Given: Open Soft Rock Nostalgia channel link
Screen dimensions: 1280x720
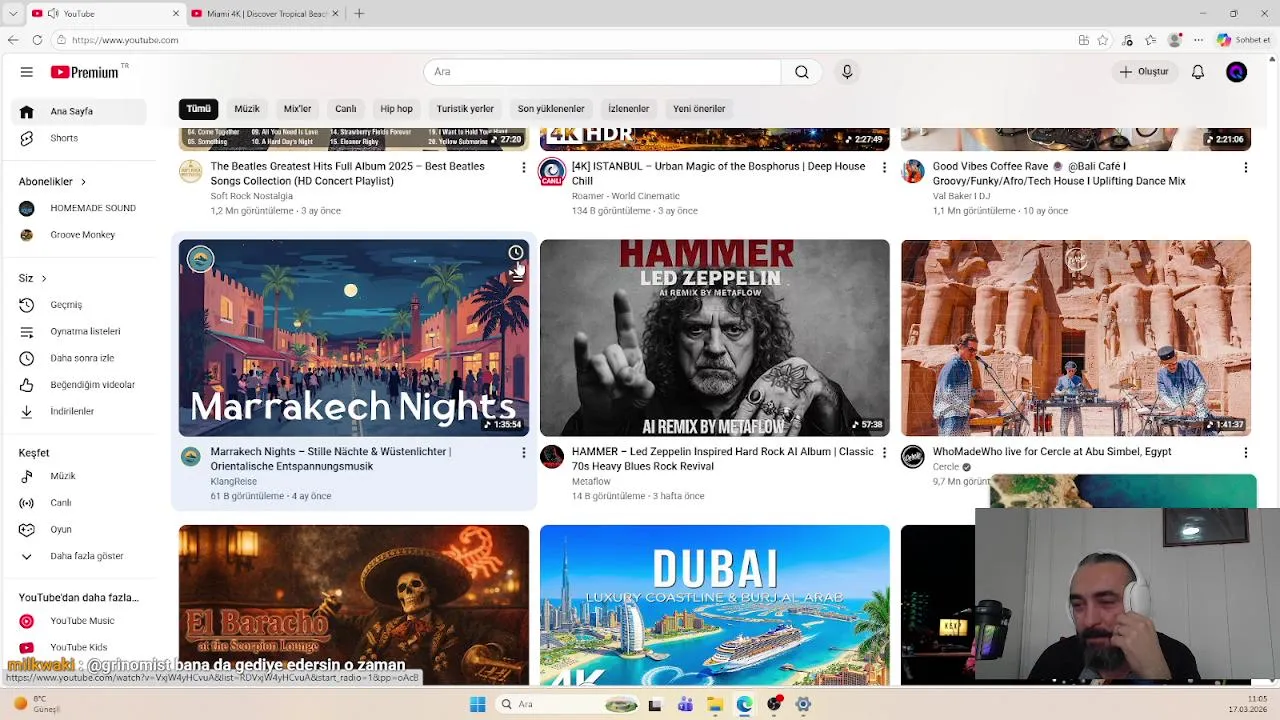Looking at the screenshot, I should pos(252,196).
